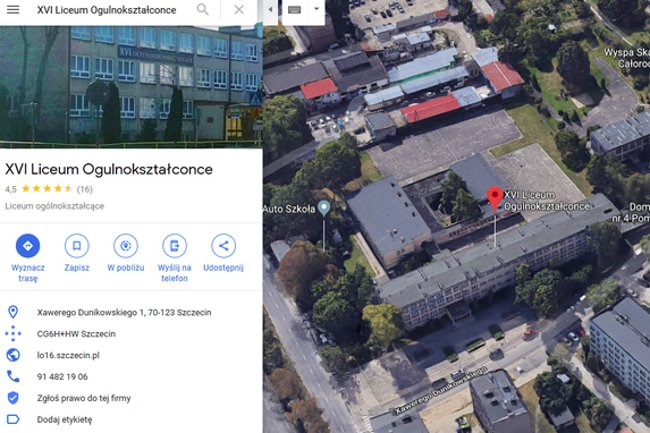The width and height of the screenshot is (650, 433).
Task: Click Zgłoś prawo do tej firmy
Action: pyautogui.click(x=84, y=398)
